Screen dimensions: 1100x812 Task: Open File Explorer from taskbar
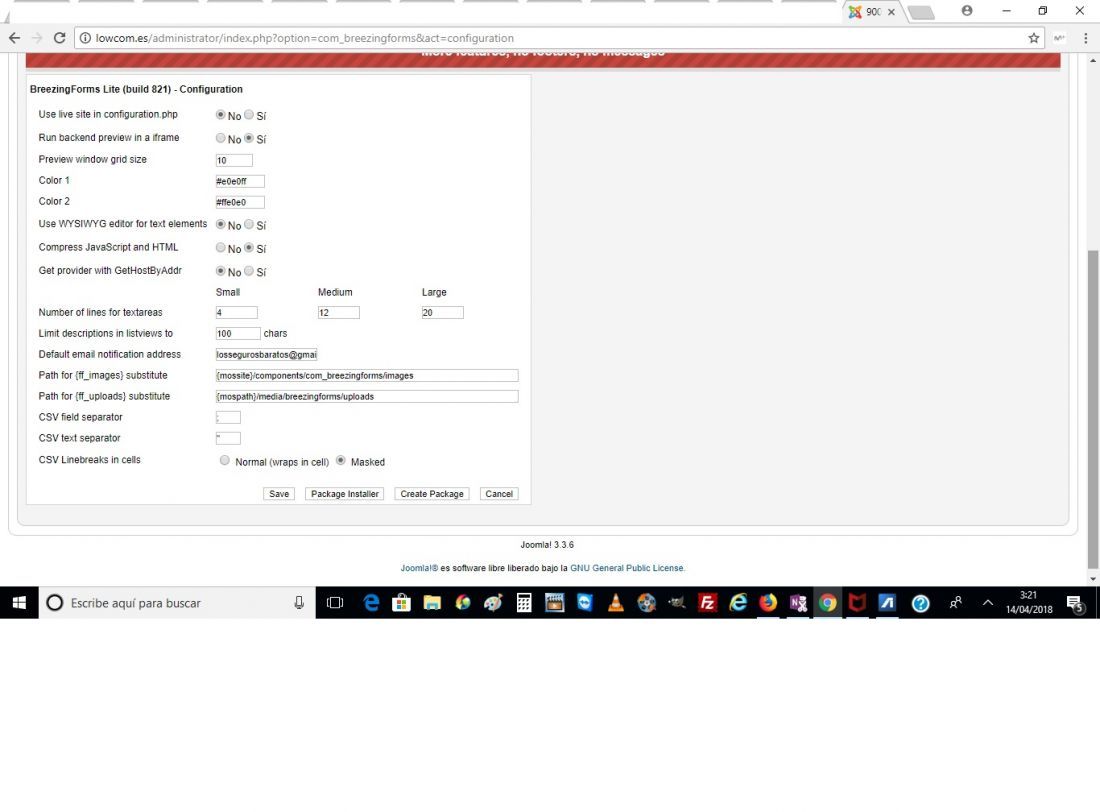click(432, 603)
